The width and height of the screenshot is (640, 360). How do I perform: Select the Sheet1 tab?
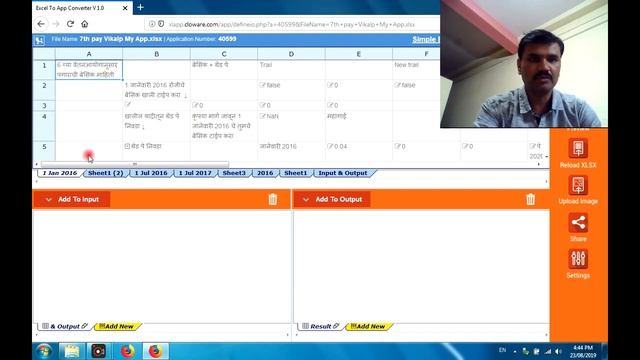click(296, 173)
